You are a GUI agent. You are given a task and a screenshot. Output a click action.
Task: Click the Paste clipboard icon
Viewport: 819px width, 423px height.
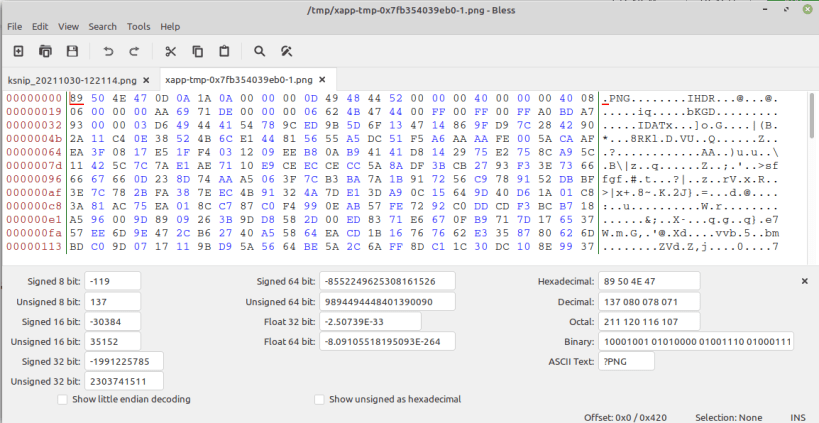click(224, 51)
